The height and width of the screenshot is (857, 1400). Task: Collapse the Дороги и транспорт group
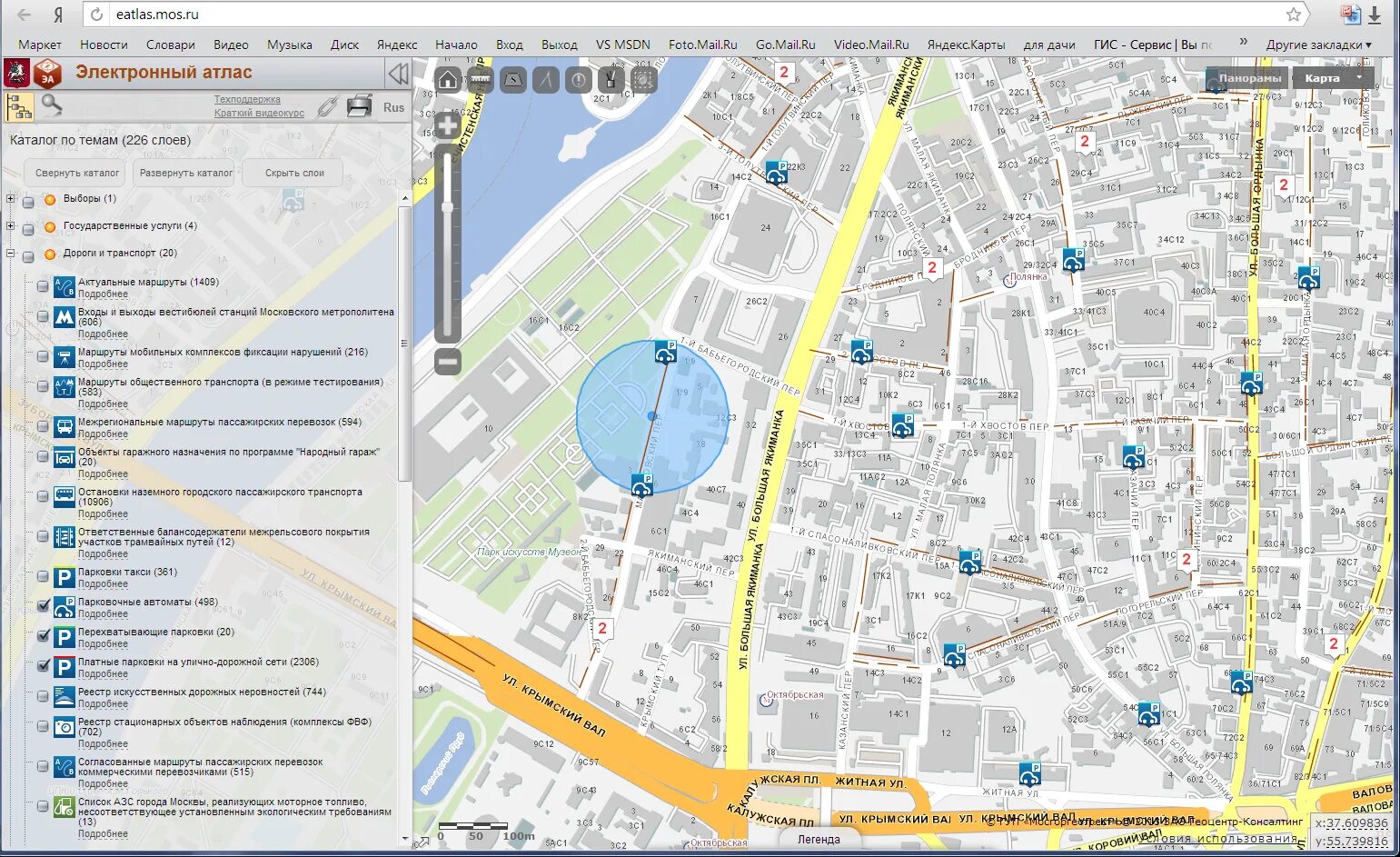tap(11, 254)
